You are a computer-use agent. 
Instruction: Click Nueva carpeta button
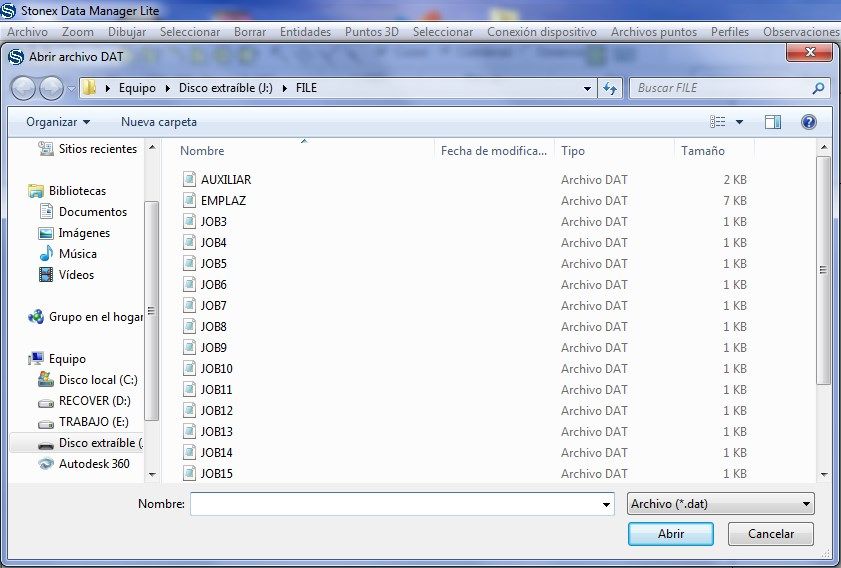click(159, 122)
